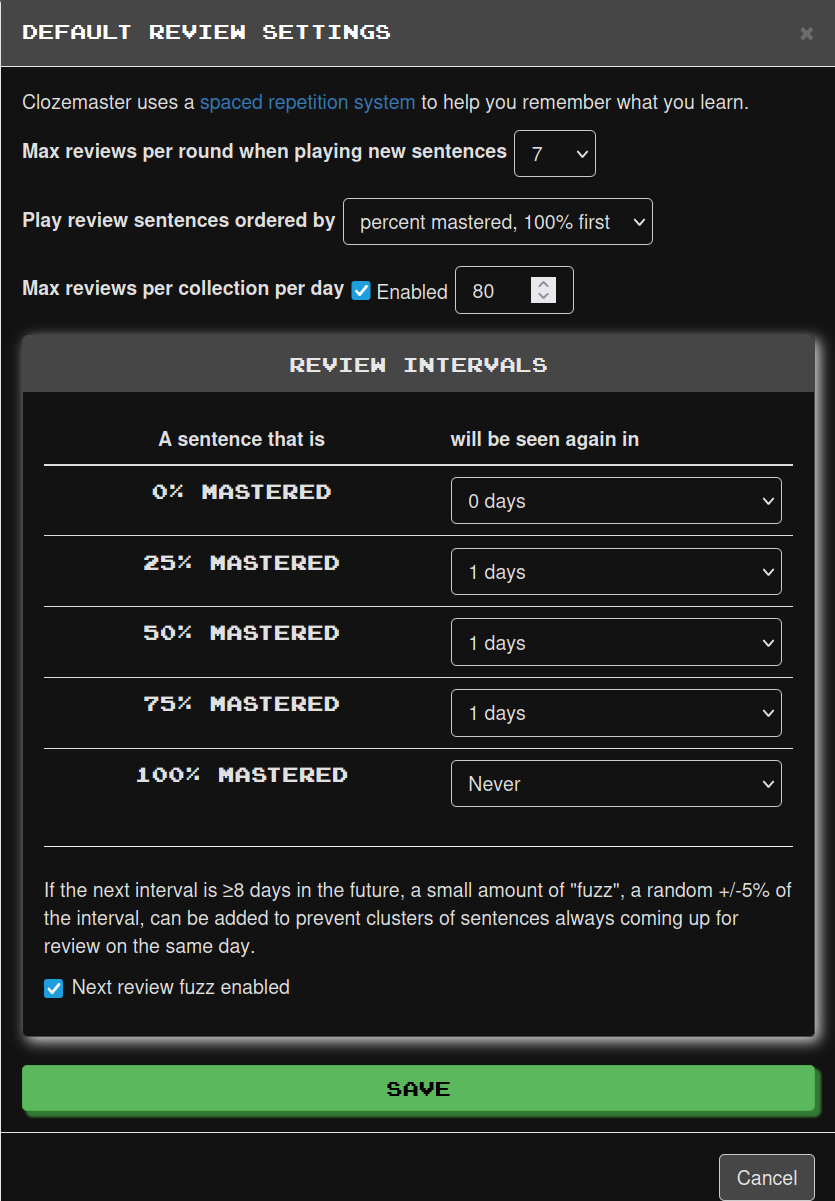The image size is (835, 1201).
Task: Change the 50% Mastered review interval
Action: (615, 643)
